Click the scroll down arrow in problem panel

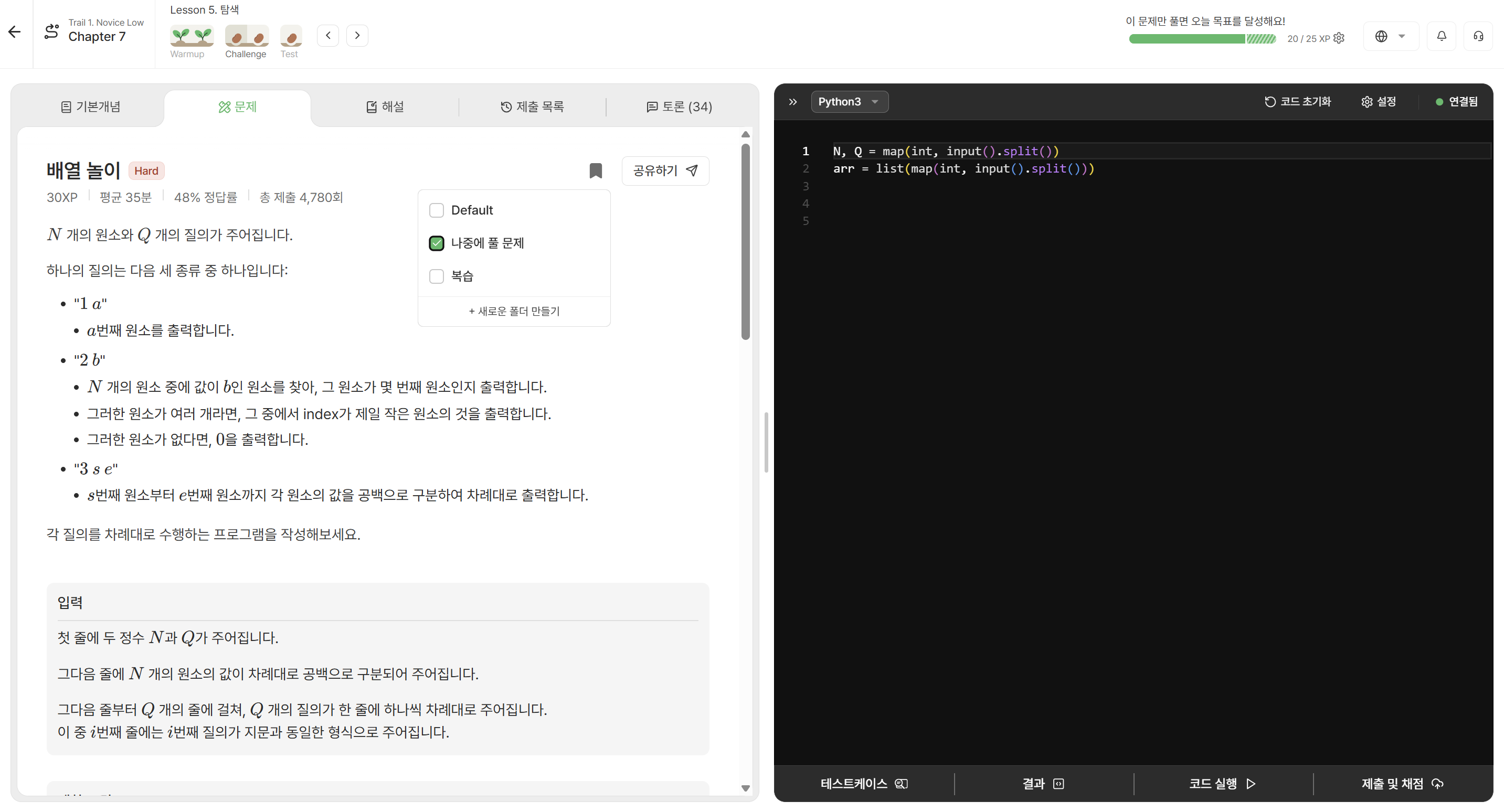tap(746, 788)
